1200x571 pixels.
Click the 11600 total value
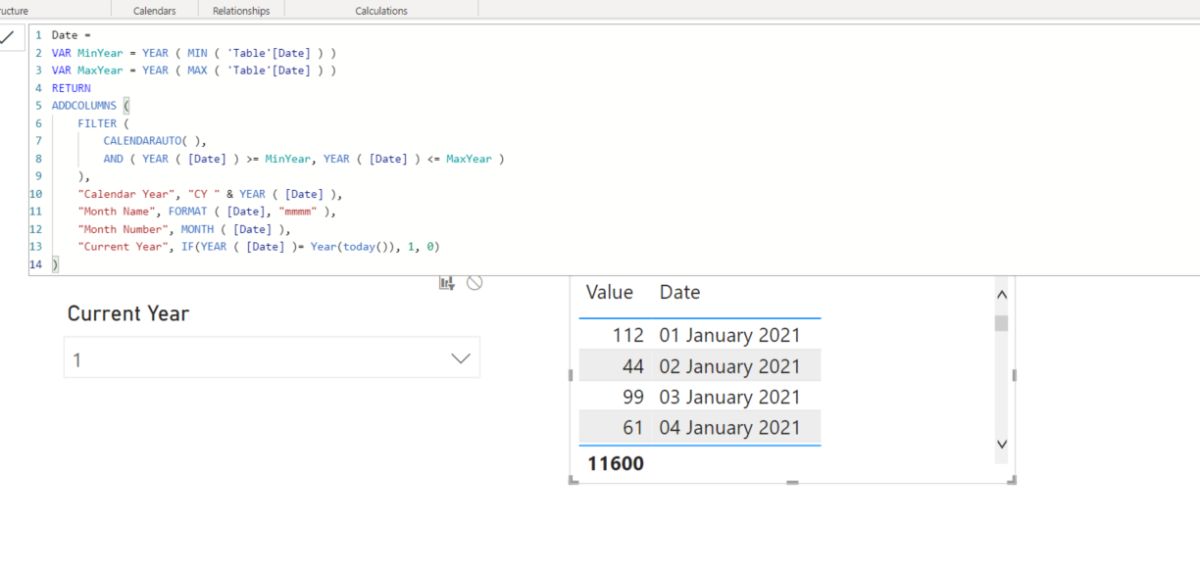(616, 463)
